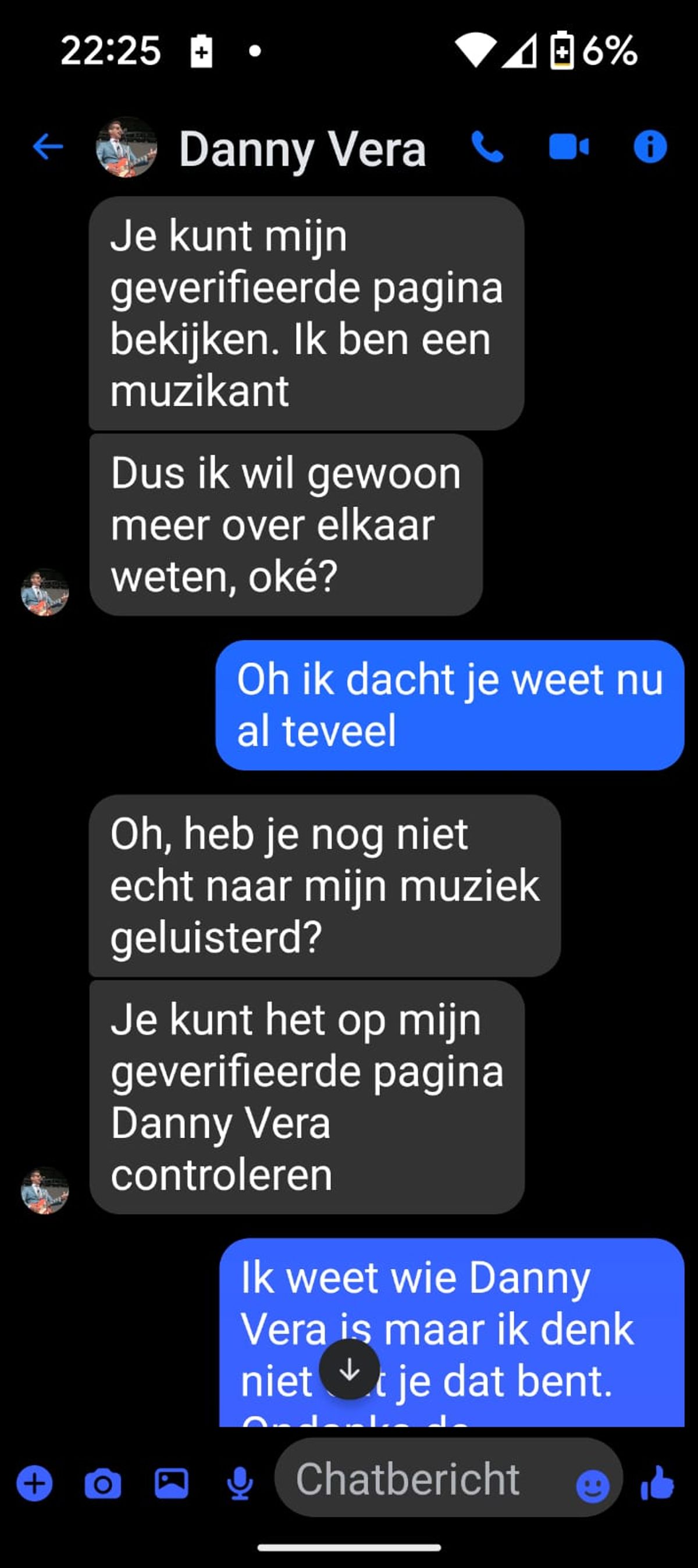The image size is (698, 1568).
Task: Open the camera from the message bar
Action: tap(102, 1483)
